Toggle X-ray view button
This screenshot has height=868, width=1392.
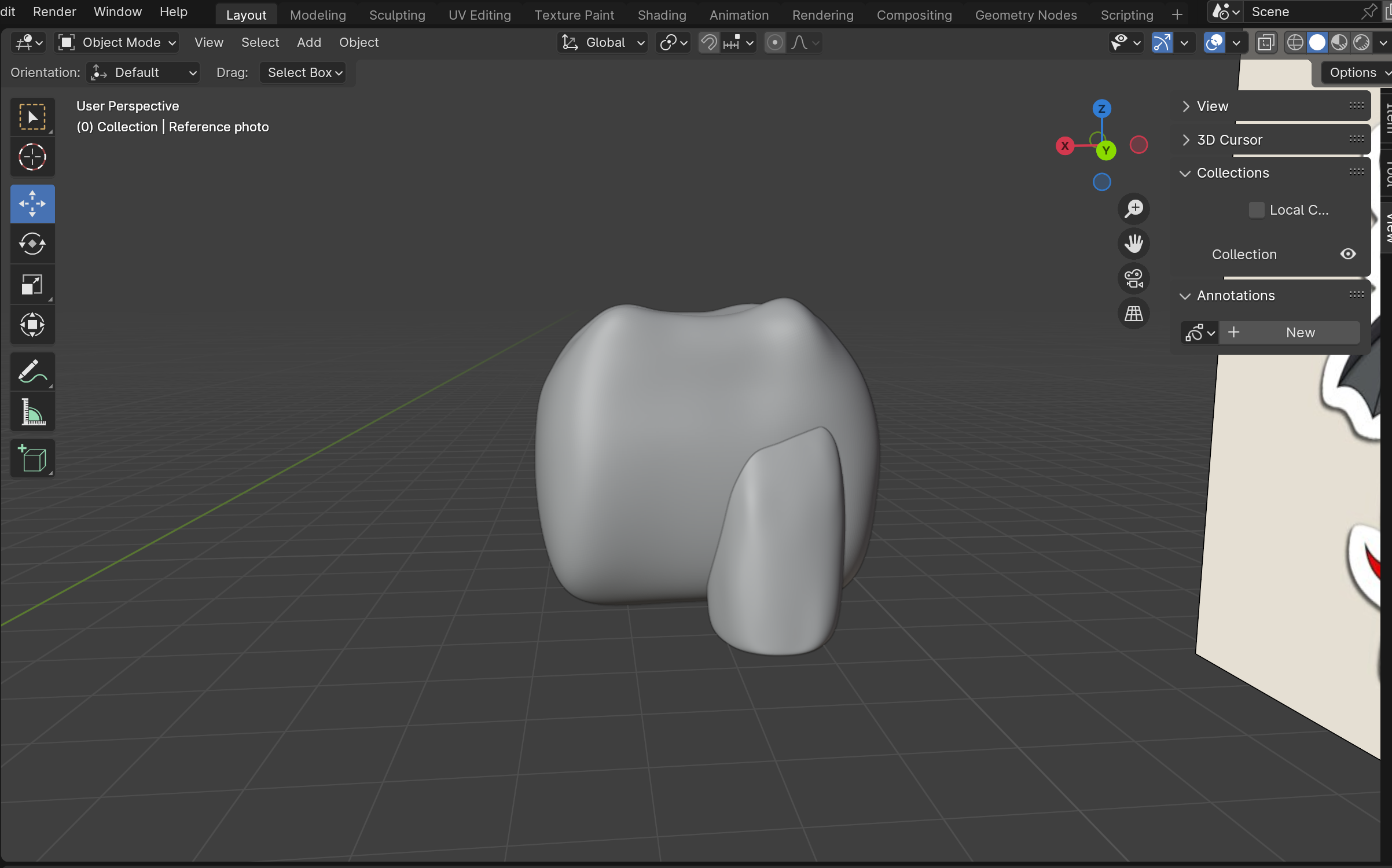pyautogui.click(x=1266, y=42)
